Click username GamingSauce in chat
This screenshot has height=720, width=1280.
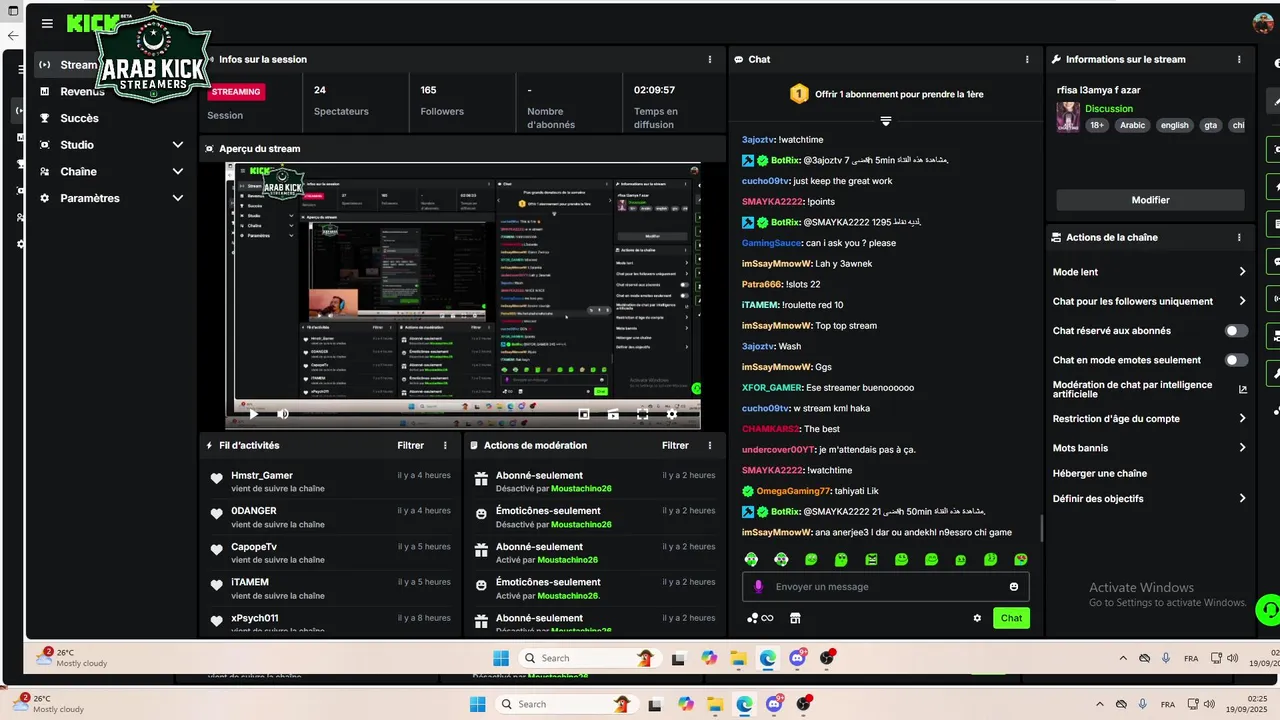(x=771, y=243)
